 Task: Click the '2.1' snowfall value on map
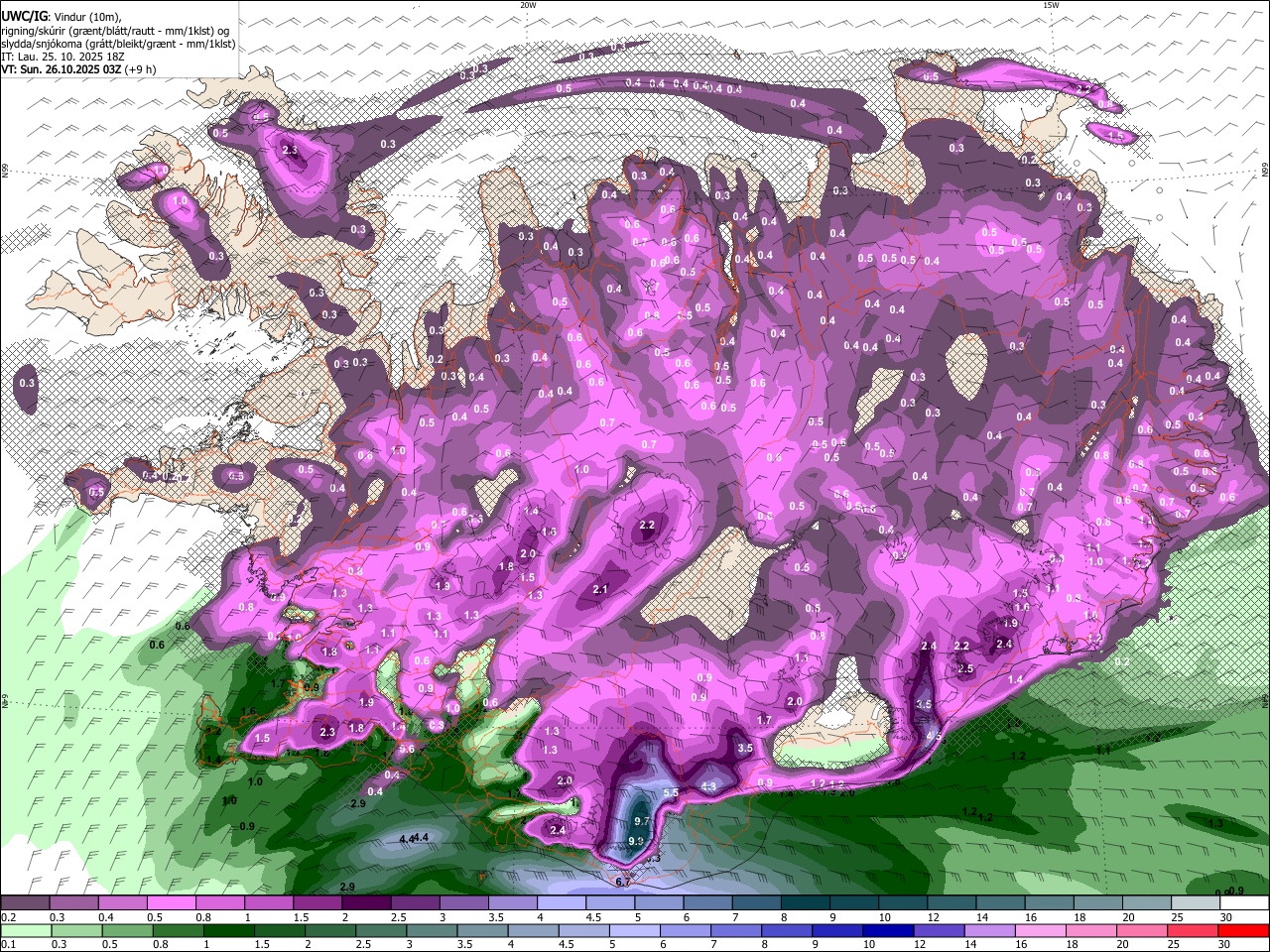tap(600, 589)
